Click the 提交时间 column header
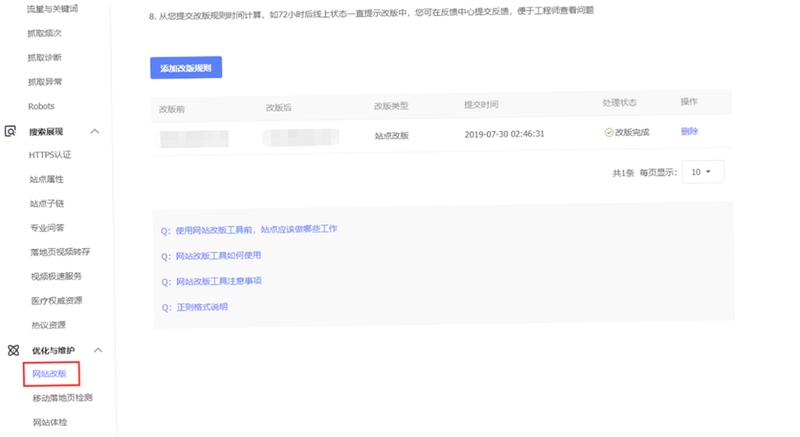Viewport: 800px width, 437px height. 481,105
